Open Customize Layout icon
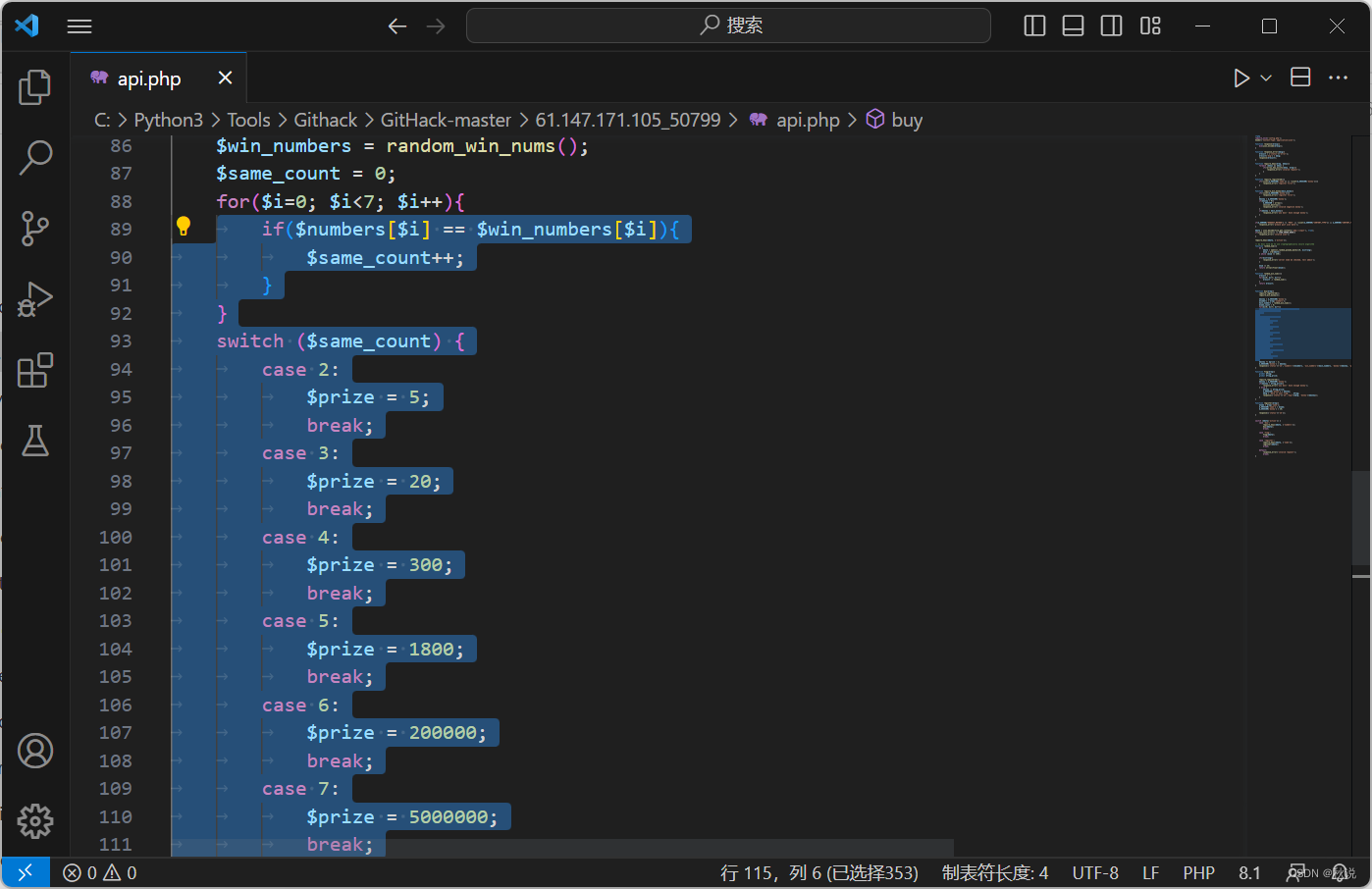Image resolution: width=1372 pixels, height=889 pixels. tap(1150, 26)
